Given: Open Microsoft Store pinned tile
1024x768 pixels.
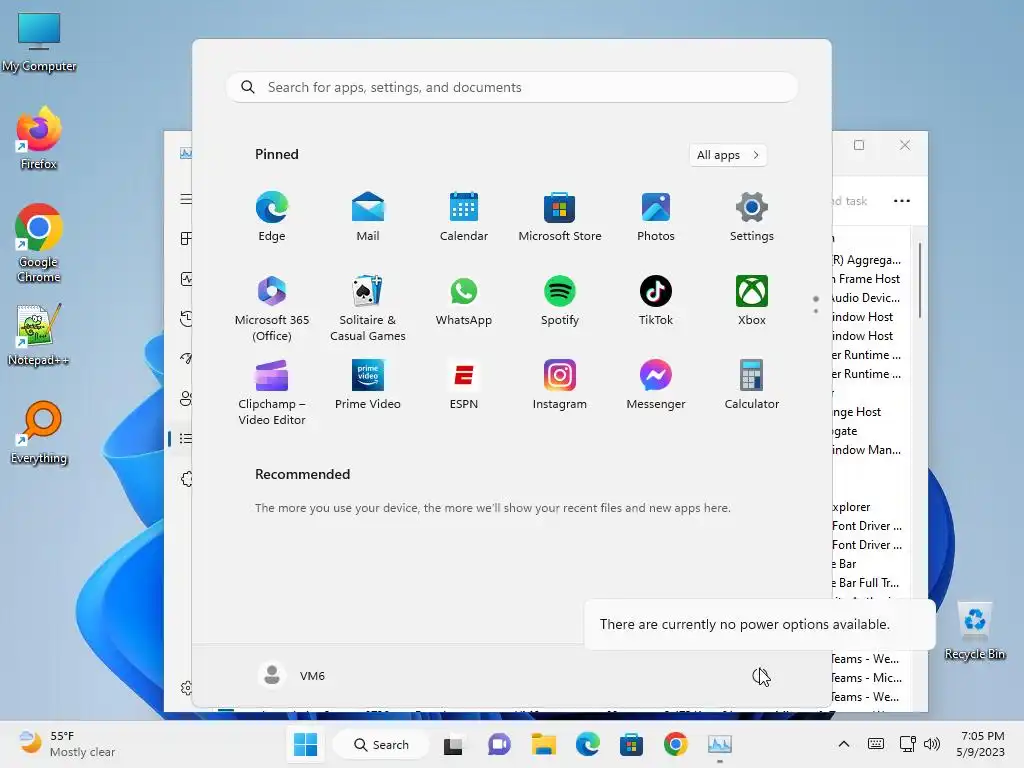Looking at the screenshot, I should point(560,217).
